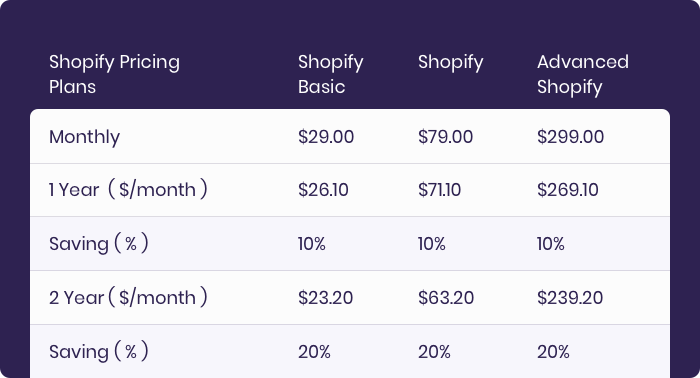Click the 1 Year ($/month) row label

(x=128, y=190)
